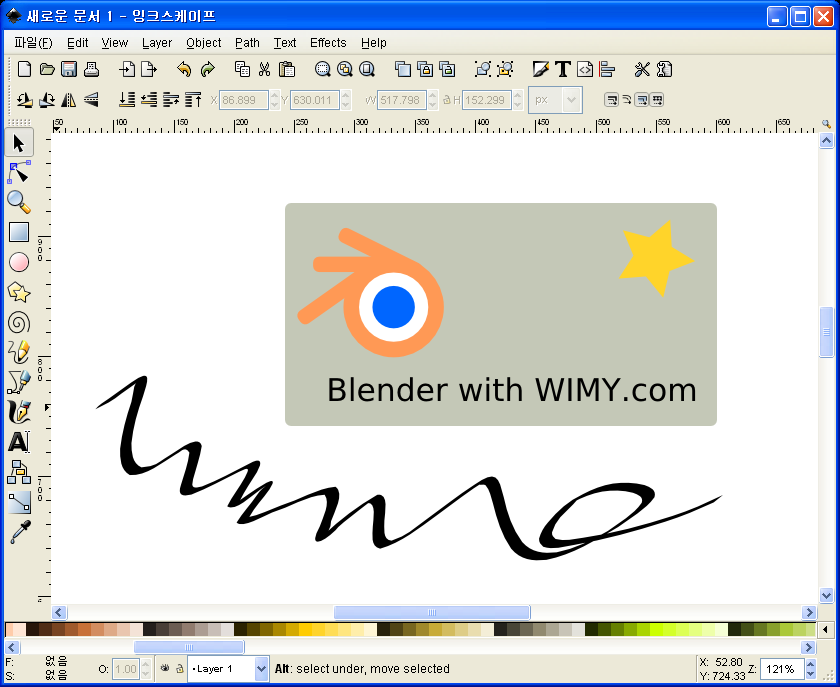
Task: Zoom to fit selection in window
Action: (x=322, y=69)
